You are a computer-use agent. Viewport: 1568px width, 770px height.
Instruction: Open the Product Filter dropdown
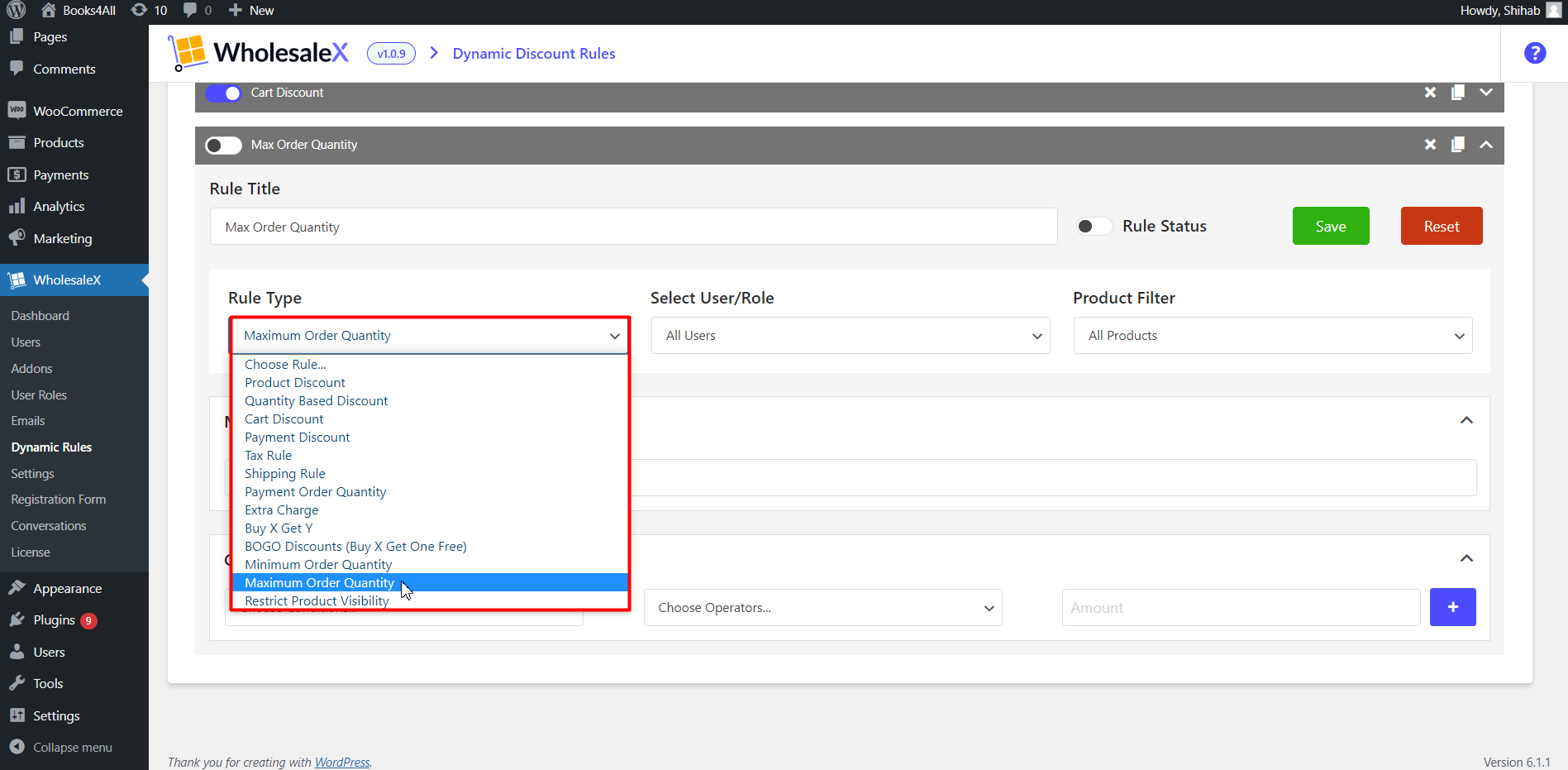1273,336
